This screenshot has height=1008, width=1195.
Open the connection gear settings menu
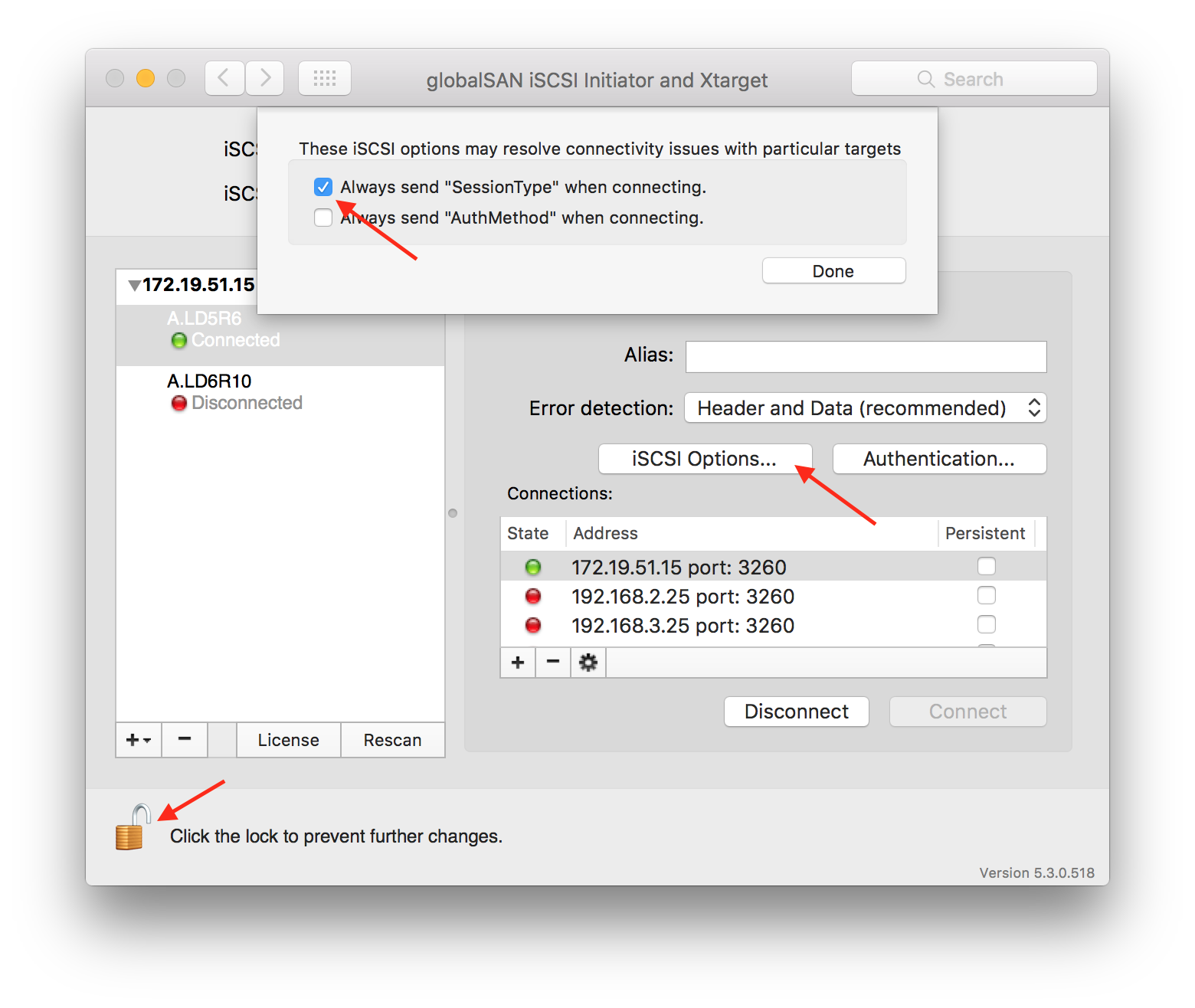point(588,663)
